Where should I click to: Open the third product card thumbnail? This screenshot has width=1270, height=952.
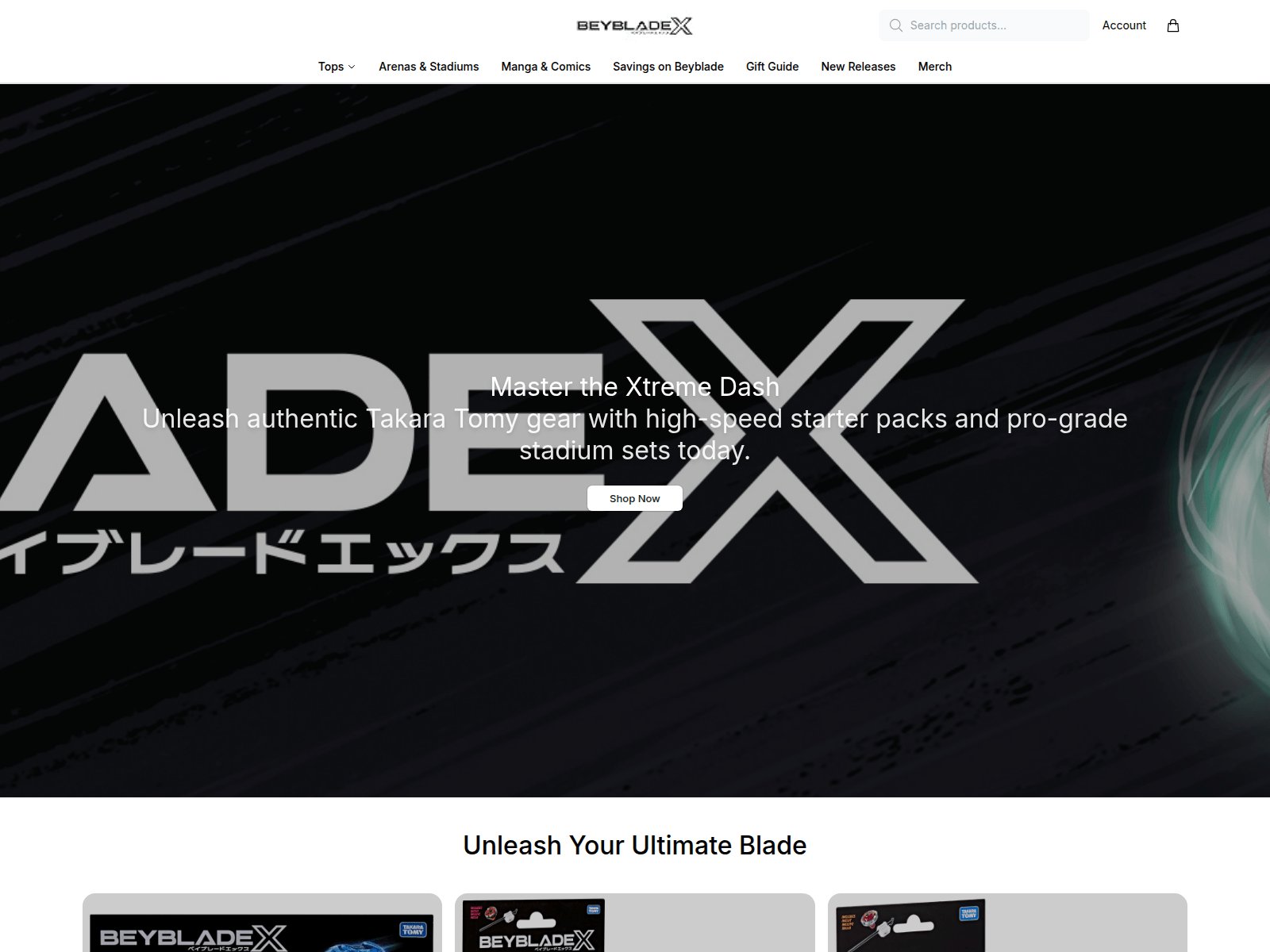coord(1007,923)
